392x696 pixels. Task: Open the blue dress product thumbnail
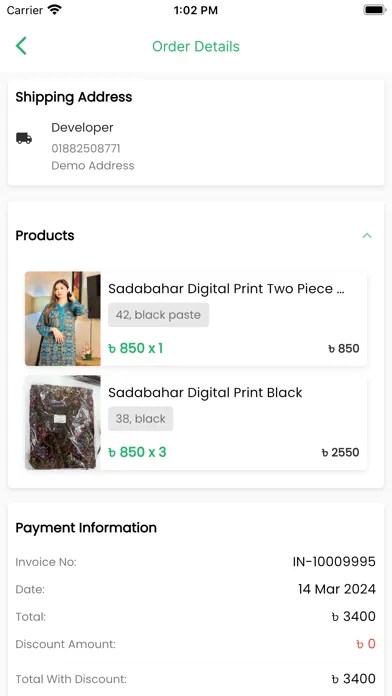point(63,319)
